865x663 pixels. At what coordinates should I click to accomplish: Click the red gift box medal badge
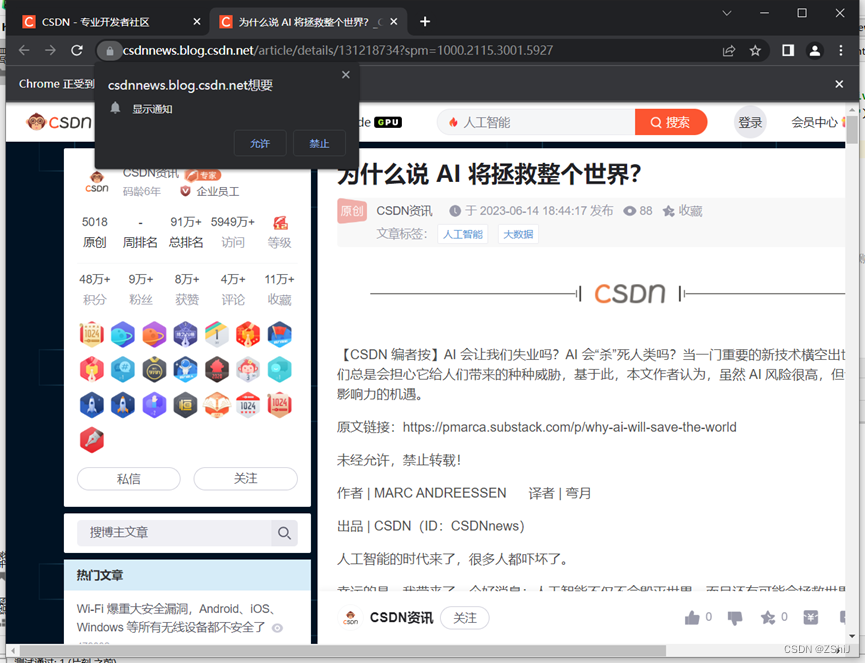click(x=248, y=334)
